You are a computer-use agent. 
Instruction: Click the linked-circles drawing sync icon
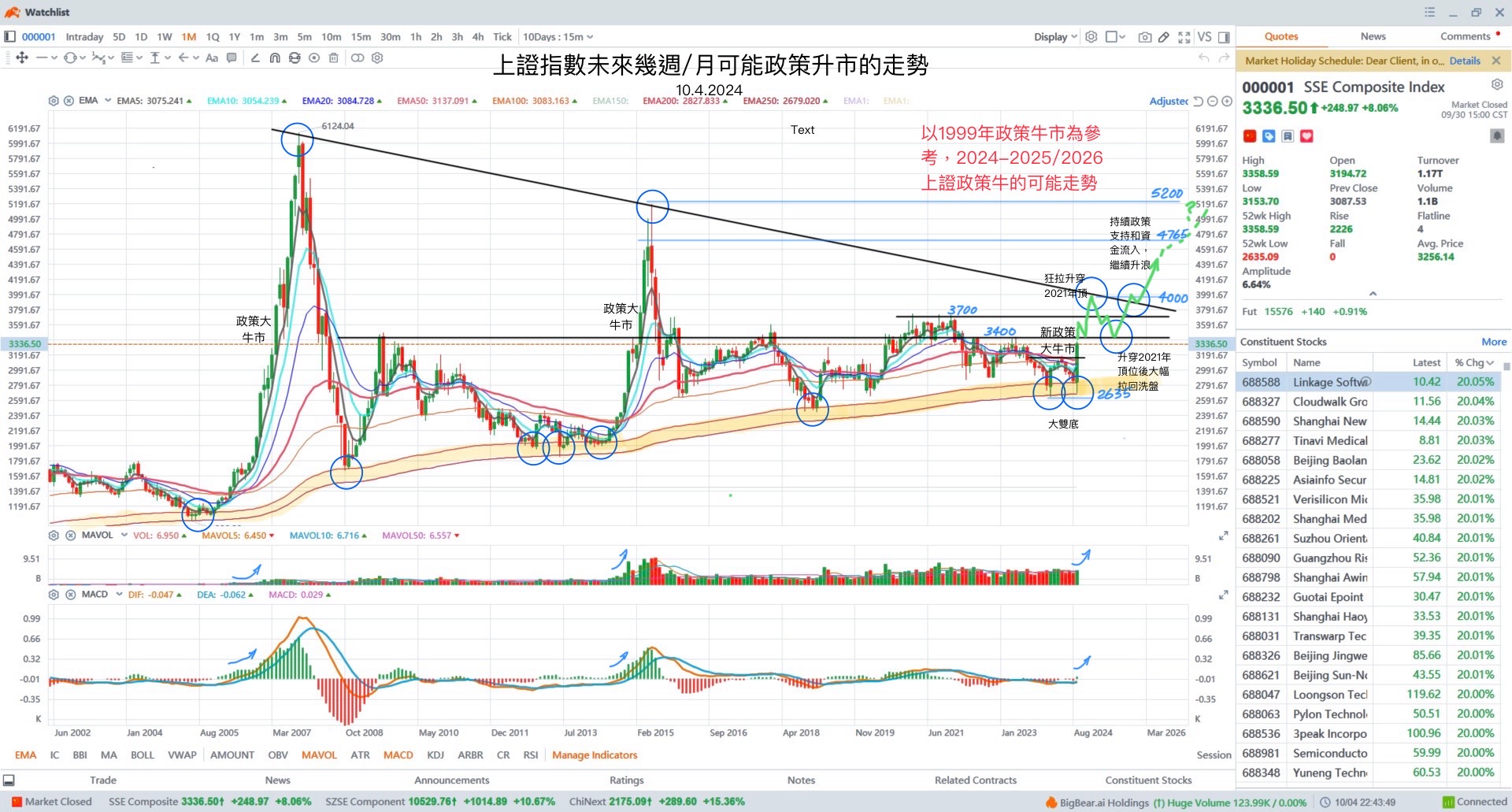pos(358,57)
